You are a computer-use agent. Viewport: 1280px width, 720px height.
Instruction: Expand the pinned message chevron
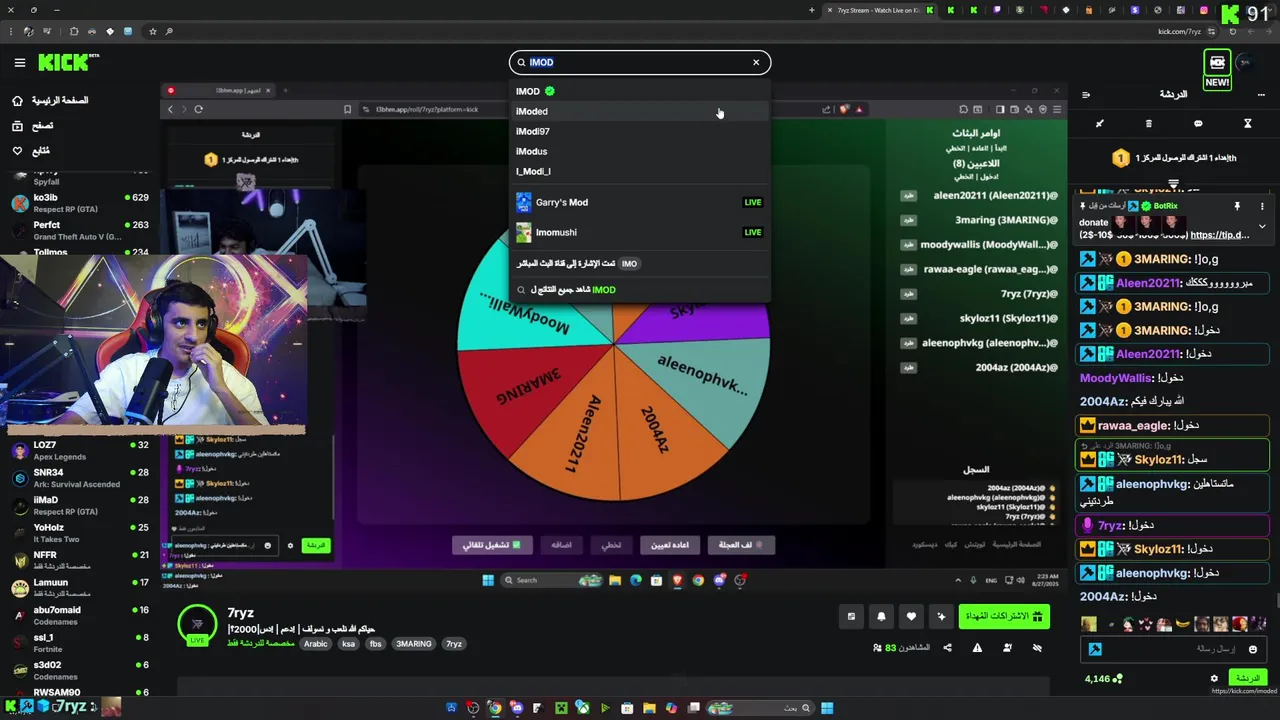click(x=1262, y=227)
